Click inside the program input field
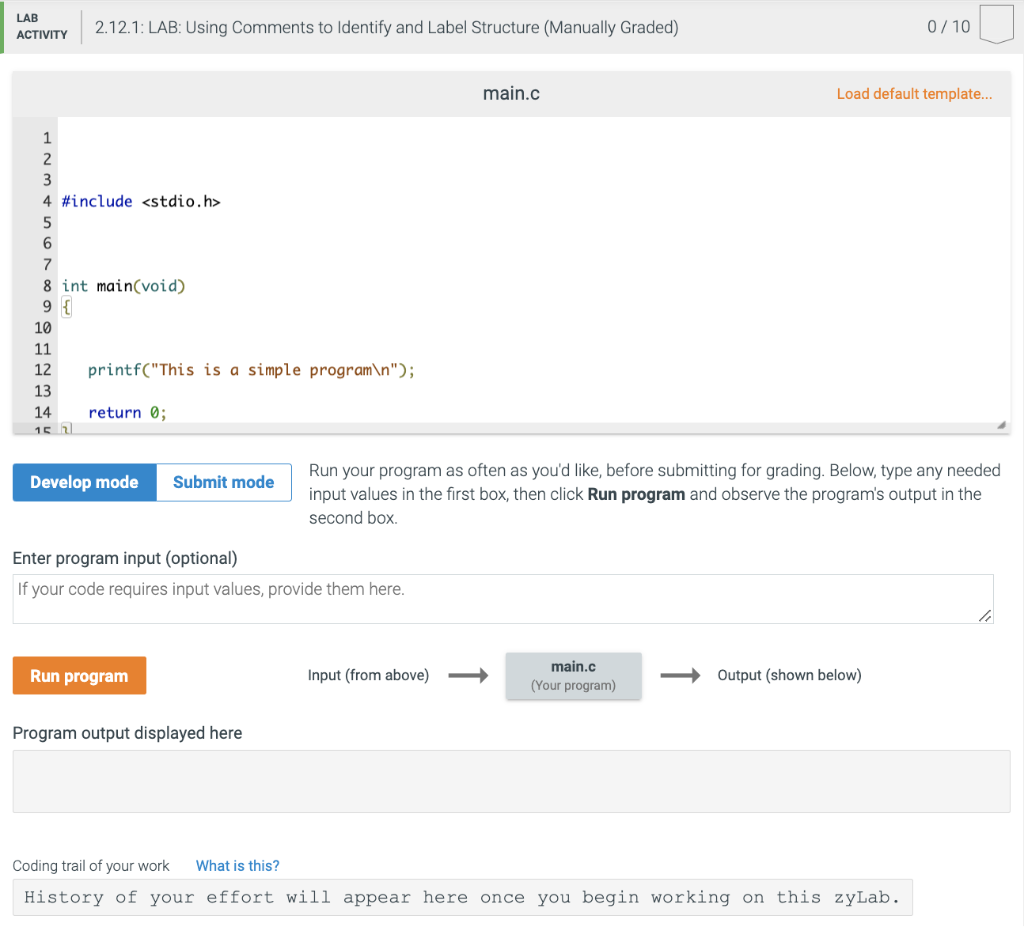Viewport: 1024px width, 946px height. tap(500, 597)
